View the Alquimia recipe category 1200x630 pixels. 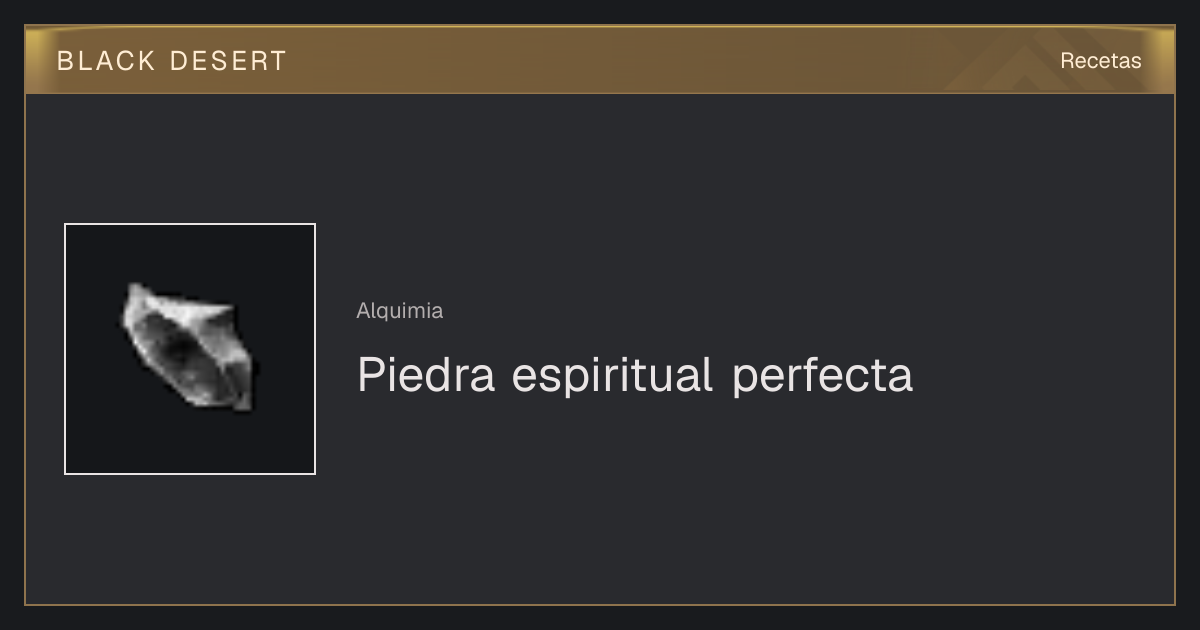pyautogui.click(x=400, y=311)
